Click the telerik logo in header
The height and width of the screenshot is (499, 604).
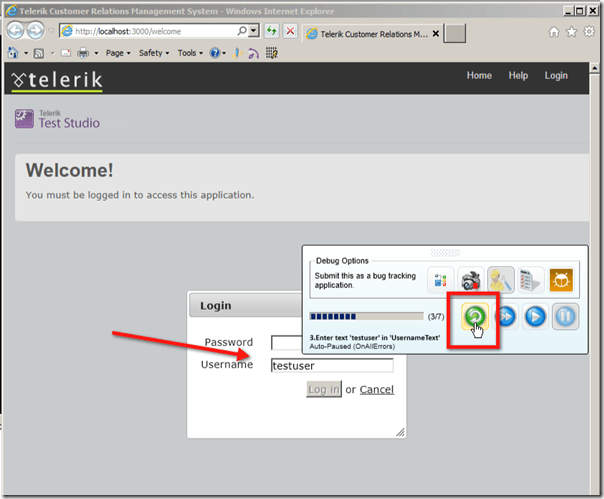point(57,81)
